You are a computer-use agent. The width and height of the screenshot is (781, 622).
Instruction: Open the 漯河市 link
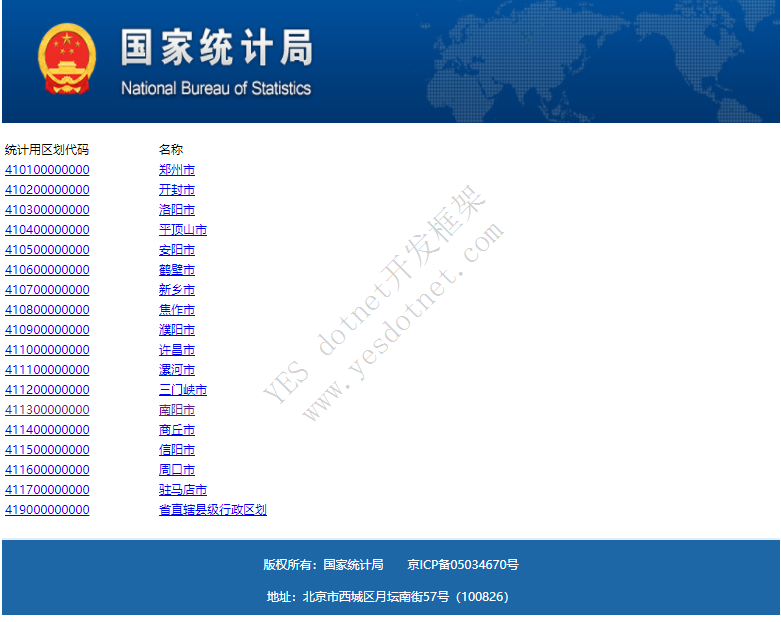coord(177,370)
